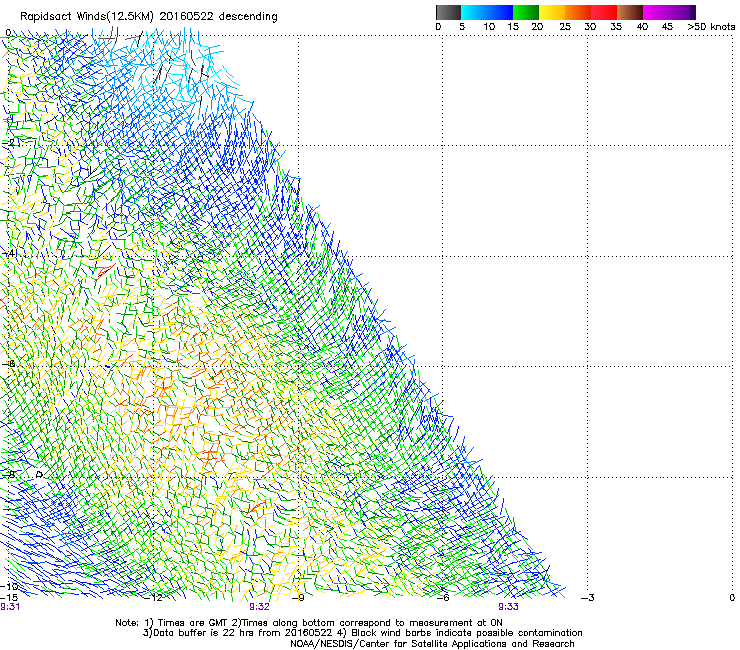Click the '-6' longitude axis label
740x650 pixels.
point(444,598)
